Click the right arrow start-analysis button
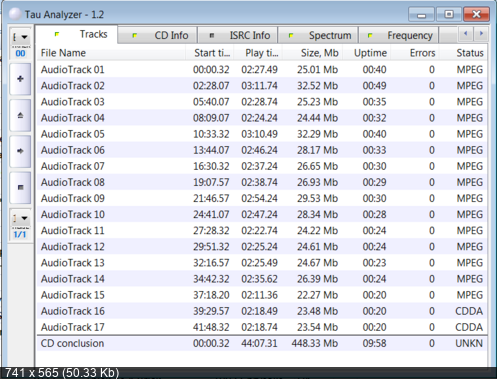 [x=20, y=151]
